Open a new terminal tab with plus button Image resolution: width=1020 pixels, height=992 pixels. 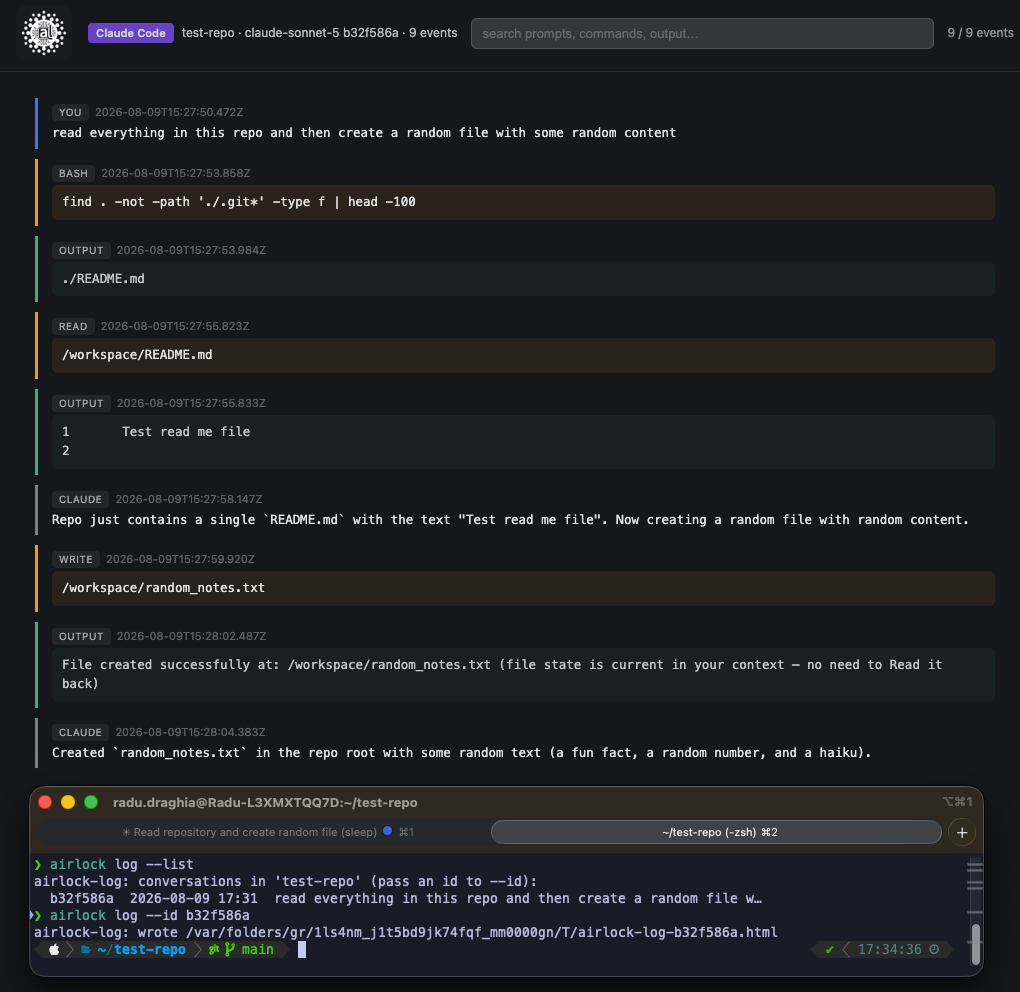[x=961, y=832]
